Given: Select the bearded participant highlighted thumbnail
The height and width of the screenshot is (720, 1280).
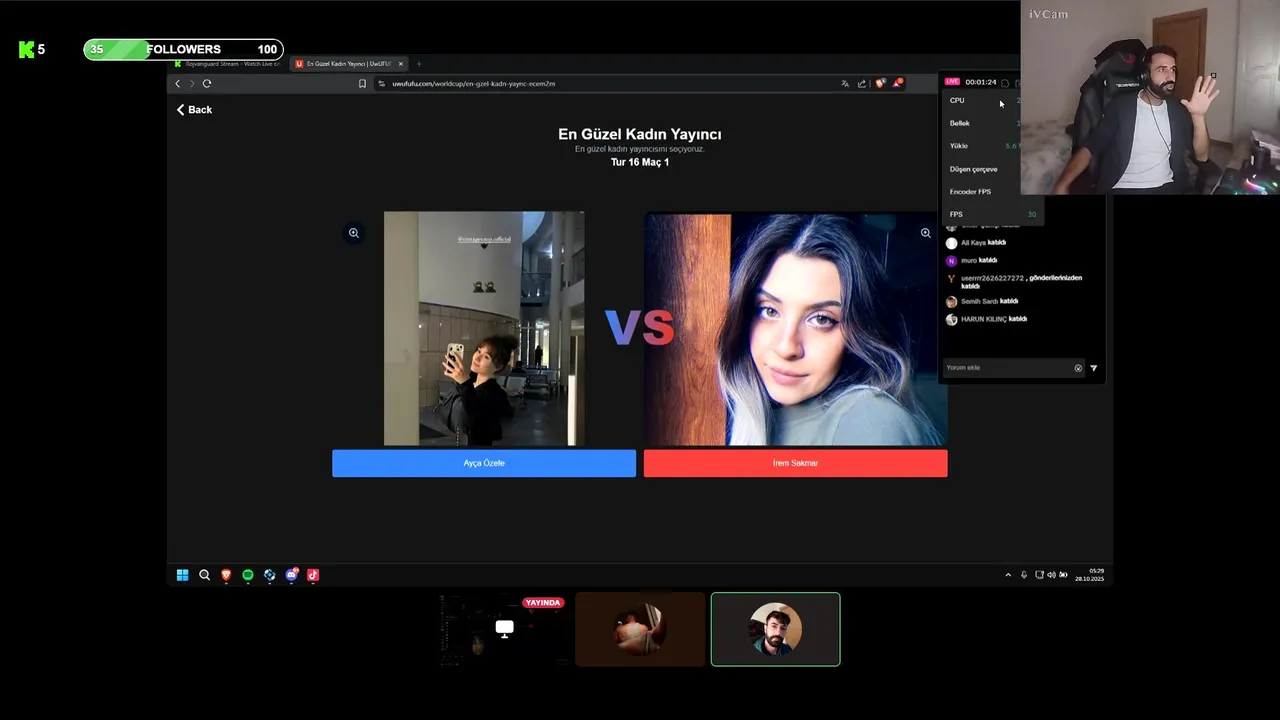Looking at the screenshot, I should pos(776,629).
